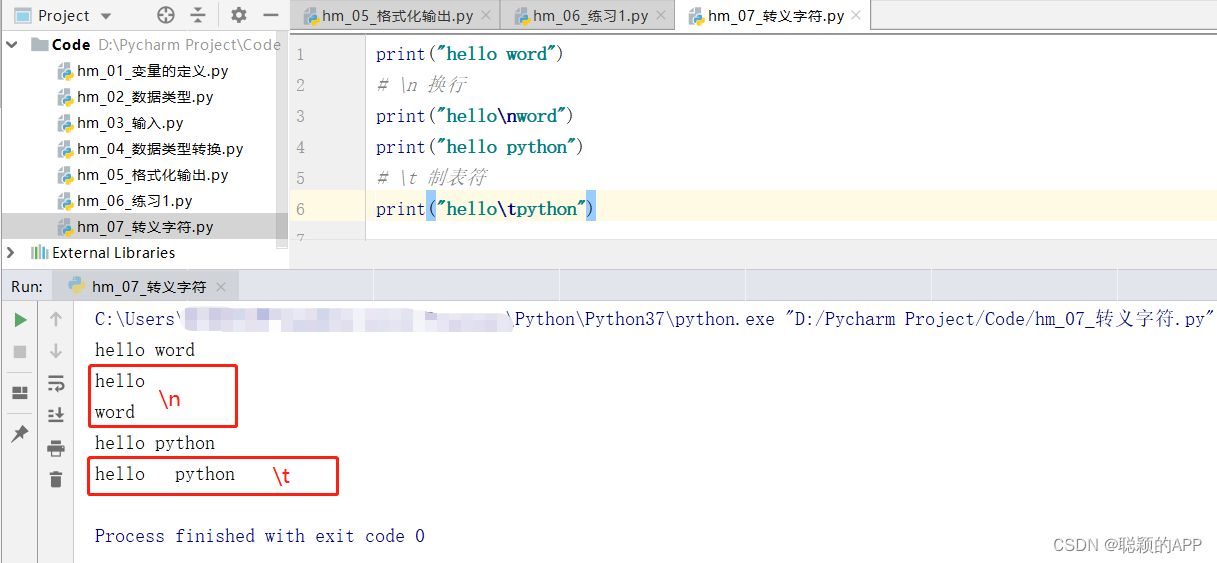
Task: Open the Project panel settings gear
Action: coord(238,15)
